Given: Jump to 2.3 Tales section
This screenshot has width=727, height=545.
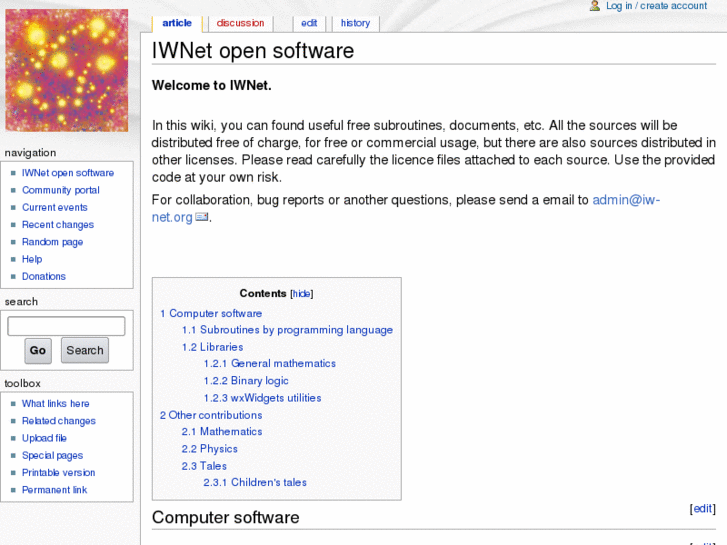Looking at the screenshot, I should pyautogui.click(x=204, y=466).
